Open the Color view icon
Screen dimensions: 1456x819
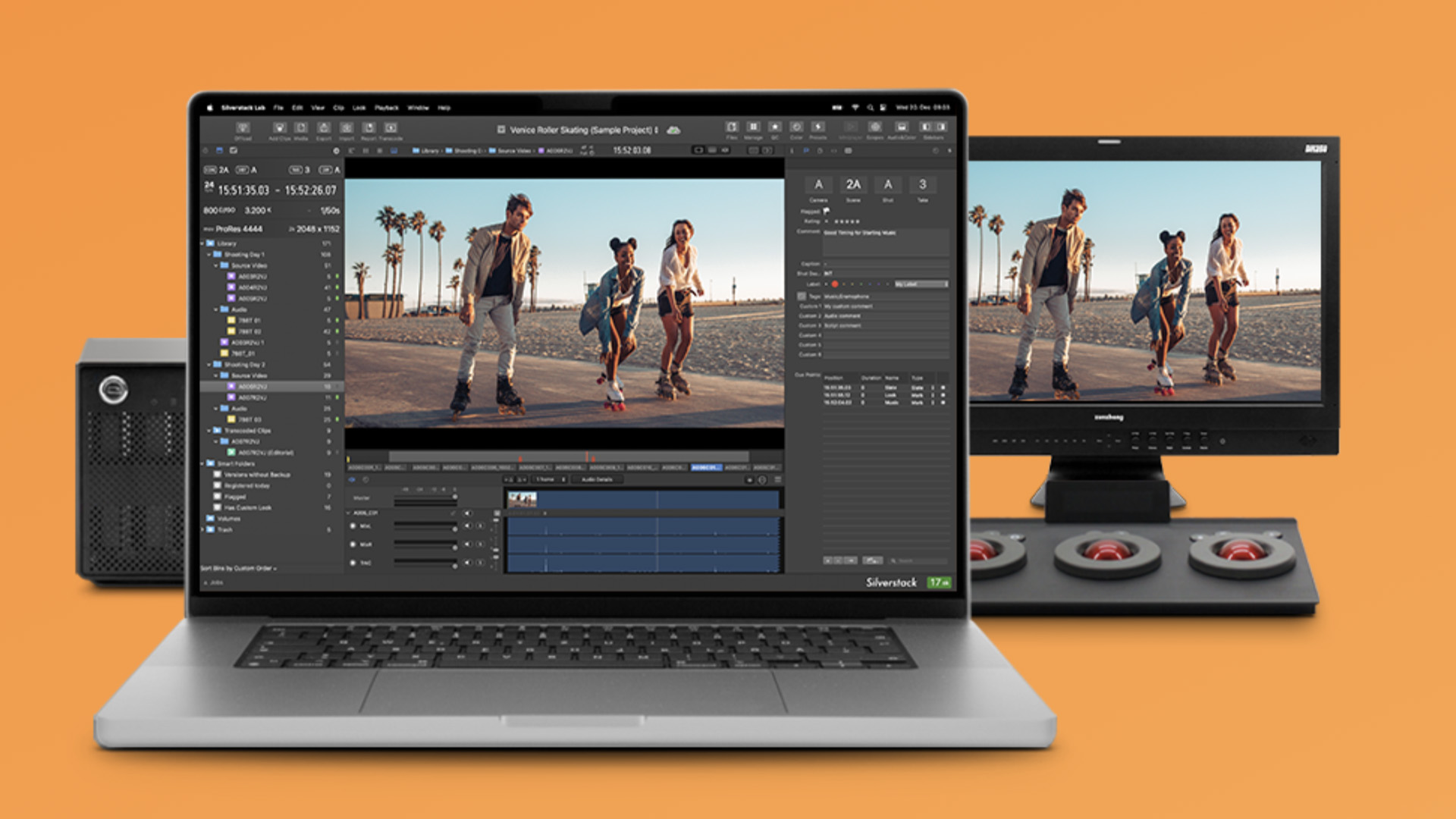[796, 127]
